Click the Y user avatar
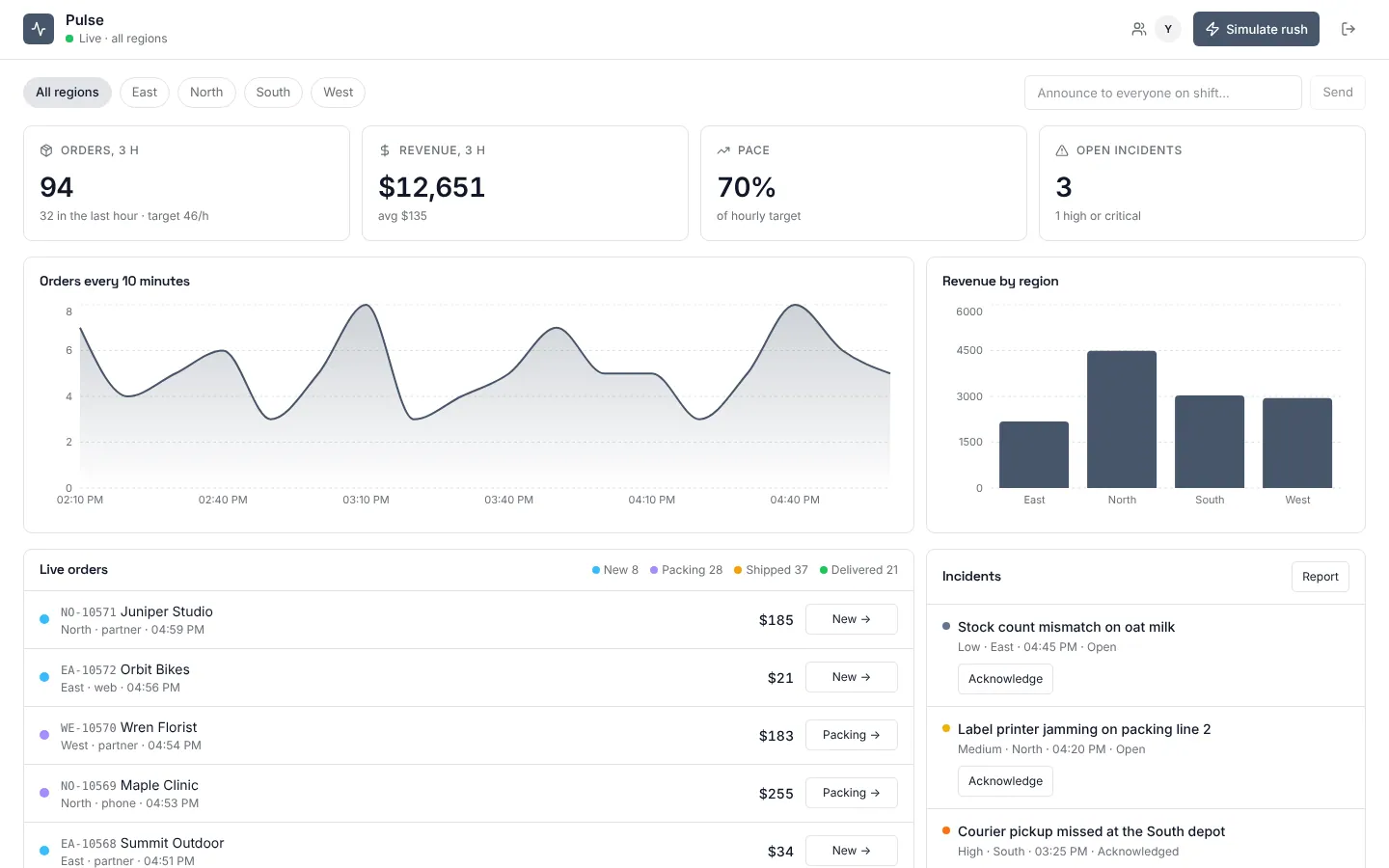The height and width of the screenshot is (868, 1389). (x=1168, y=29)
